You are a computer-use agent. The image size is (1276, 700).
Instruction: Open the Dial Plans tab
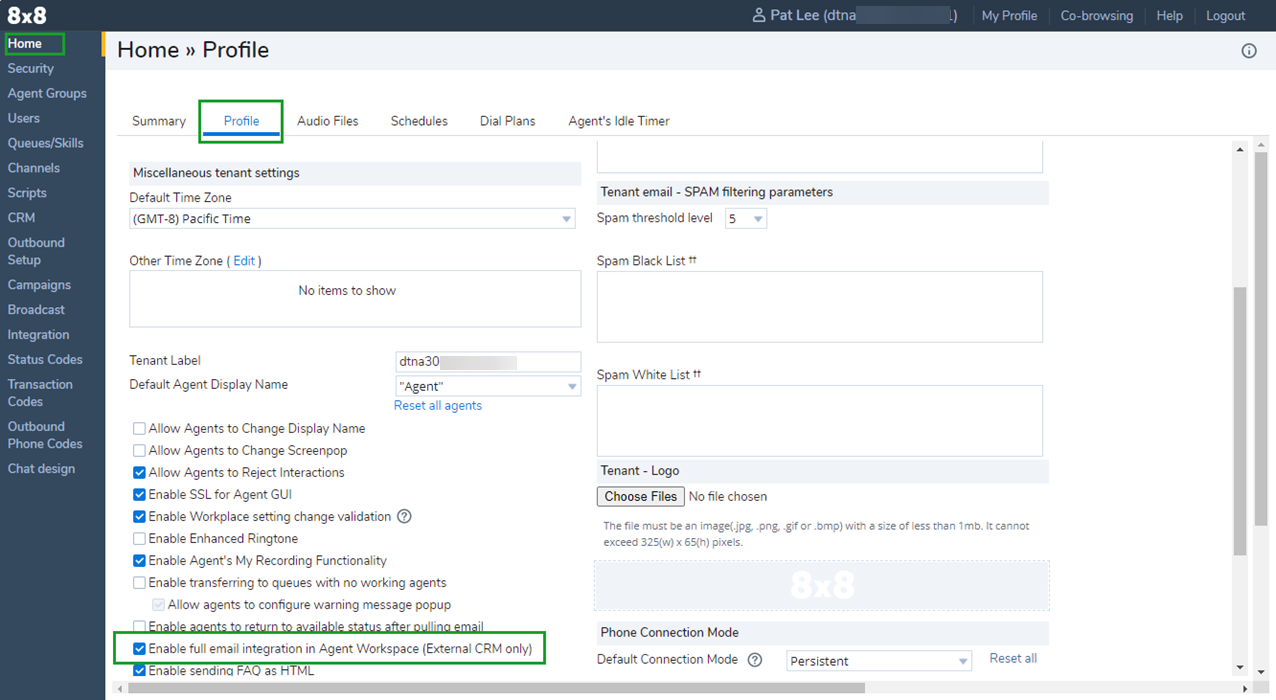coord(507,120)
